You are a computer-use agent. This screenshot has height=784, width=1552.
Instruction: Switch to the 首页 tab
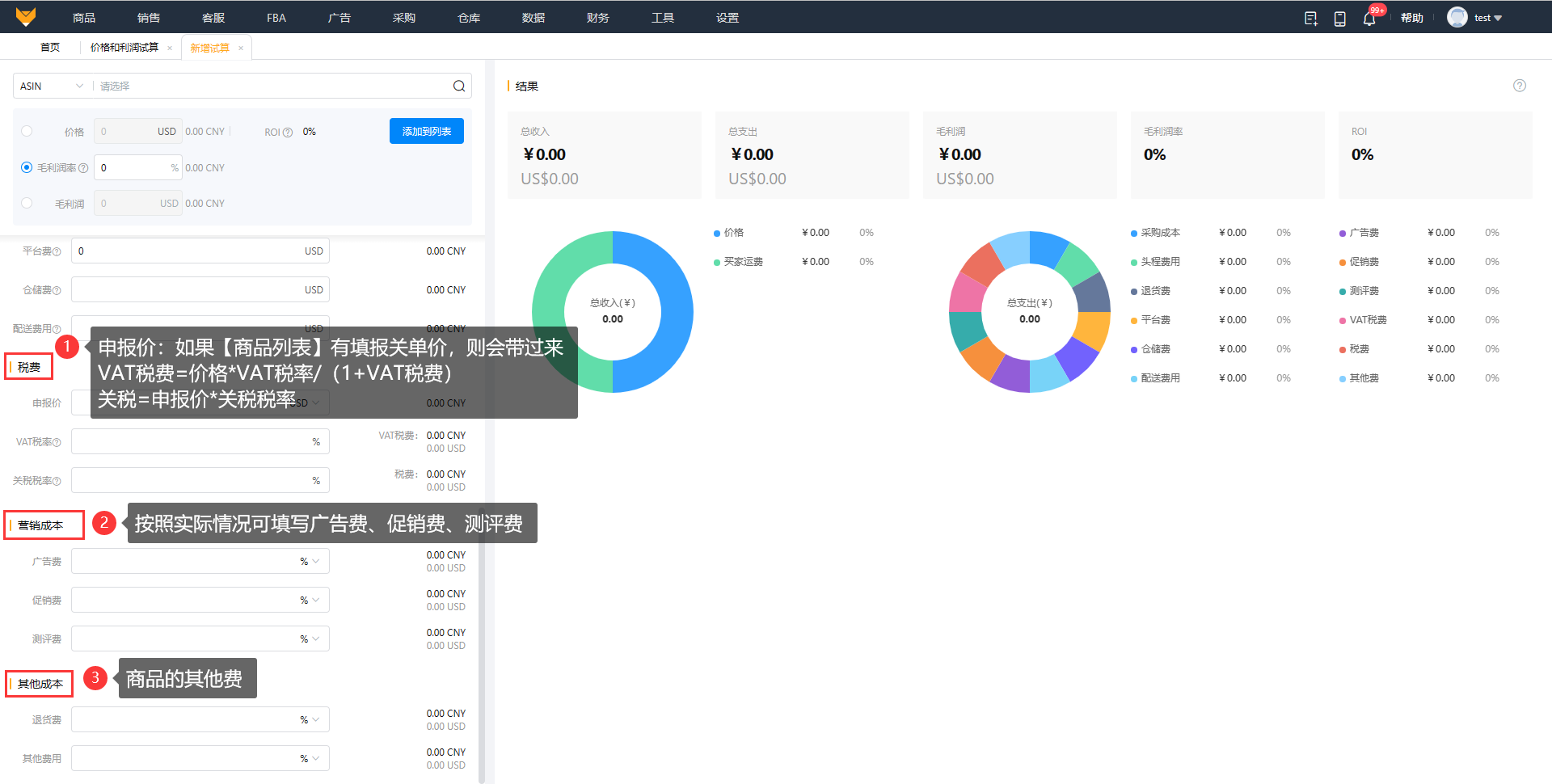50,48
